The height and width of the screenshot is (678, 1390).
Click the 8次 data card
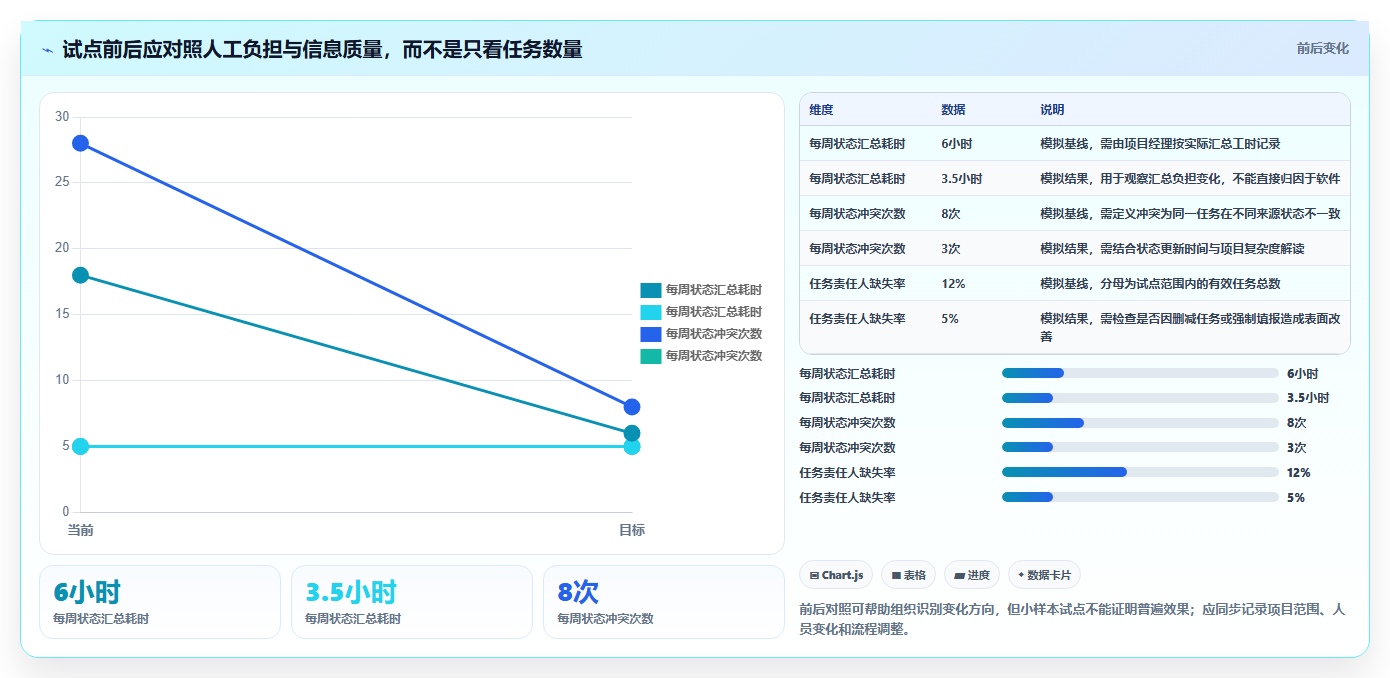click(x=664, y=602)
